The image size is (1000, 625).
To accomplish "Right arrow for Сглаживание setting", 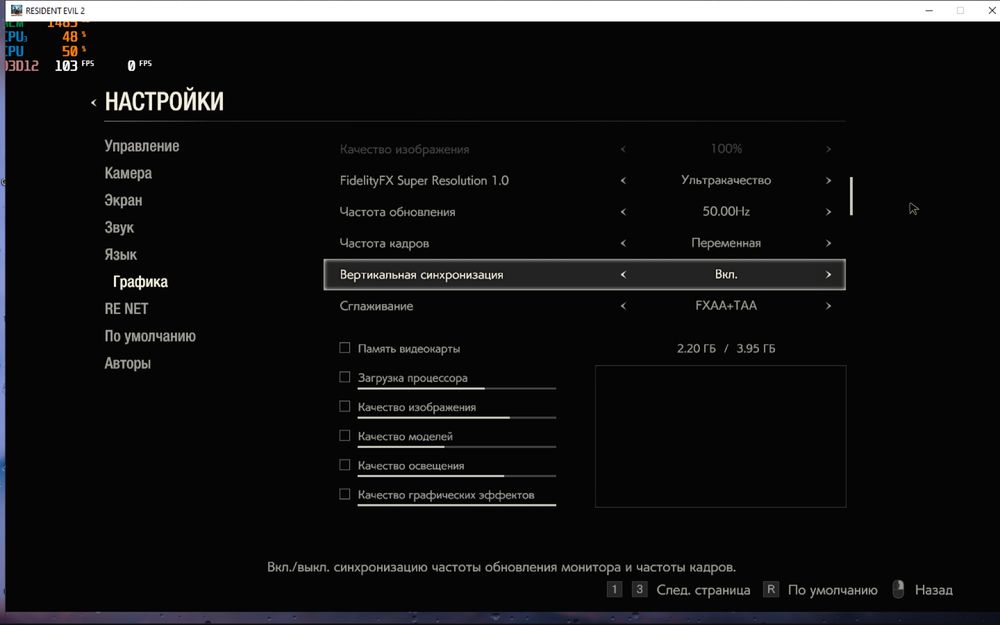I will (828, 306).
